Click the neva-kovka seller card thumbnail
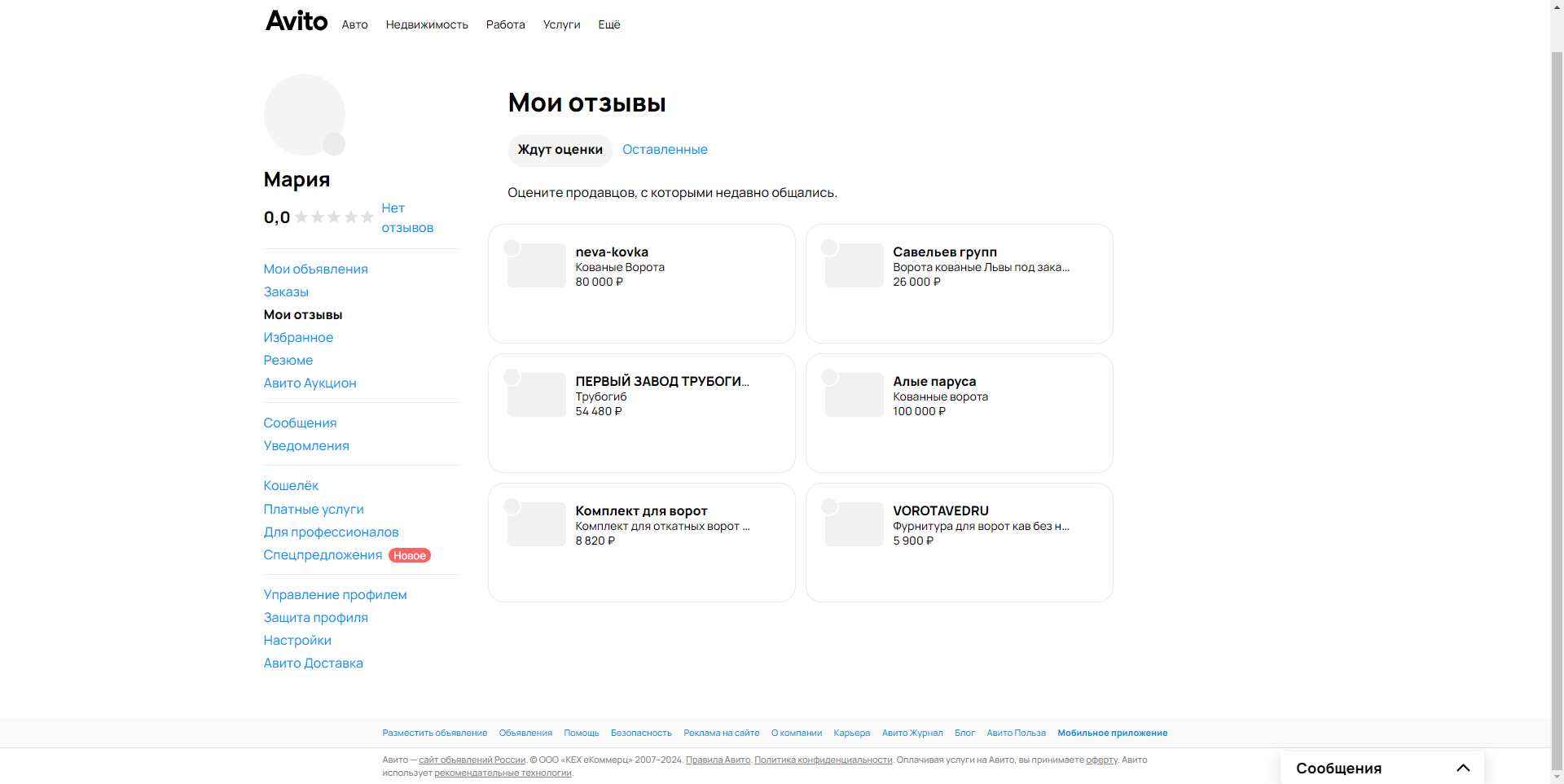This screenshot has height=784, width=1564. pos(536,265)
